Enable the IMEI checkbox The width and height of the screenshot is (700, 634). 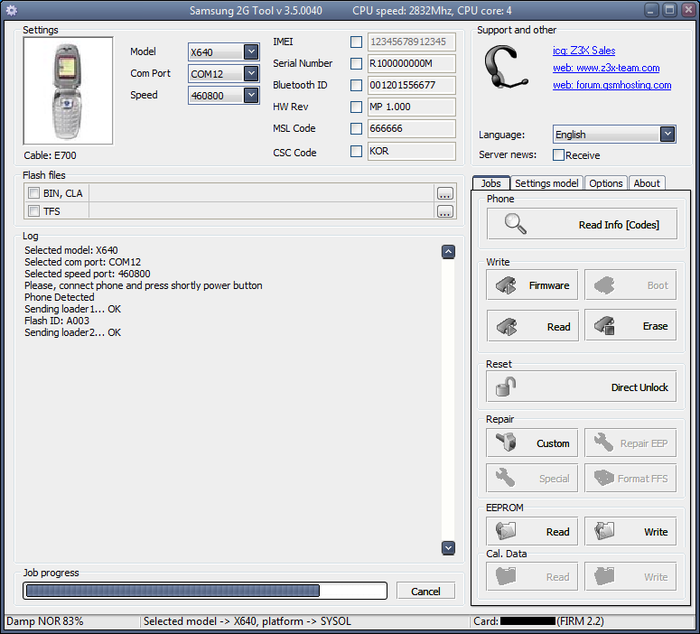click(x=356, y=42)
